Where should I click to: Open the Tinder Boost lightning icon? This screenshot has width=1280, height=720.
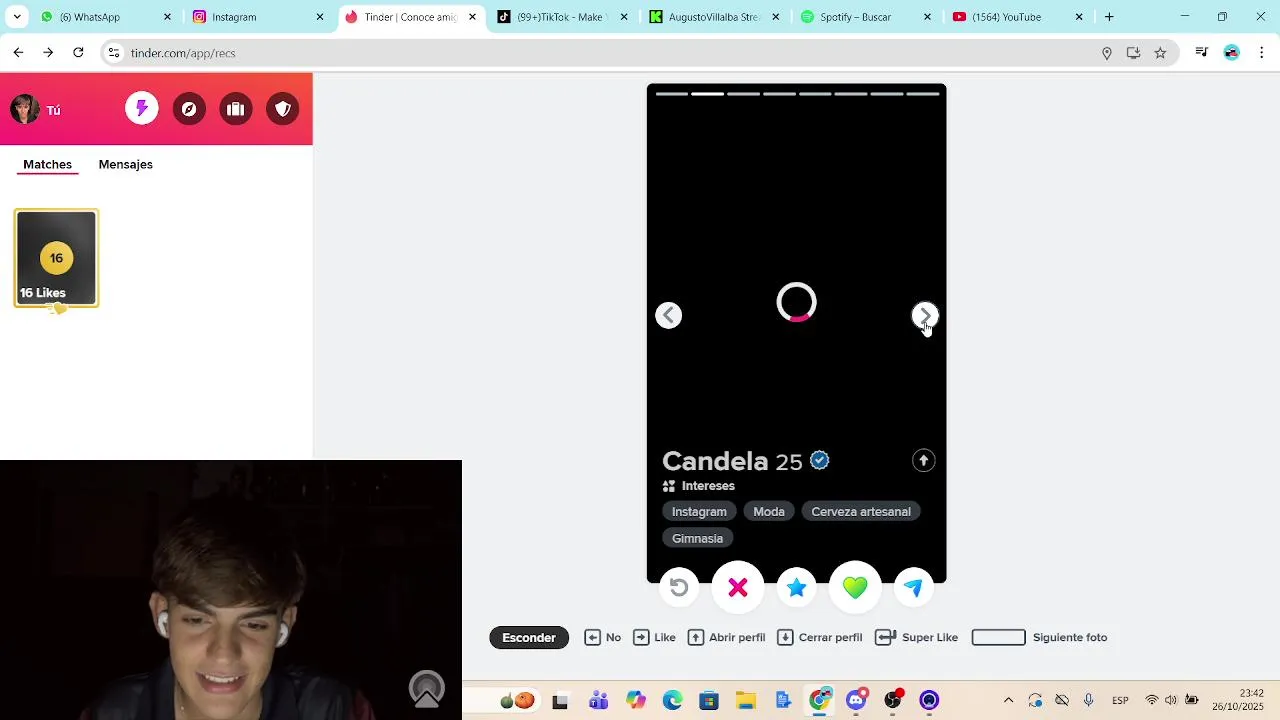coord(142,109)
